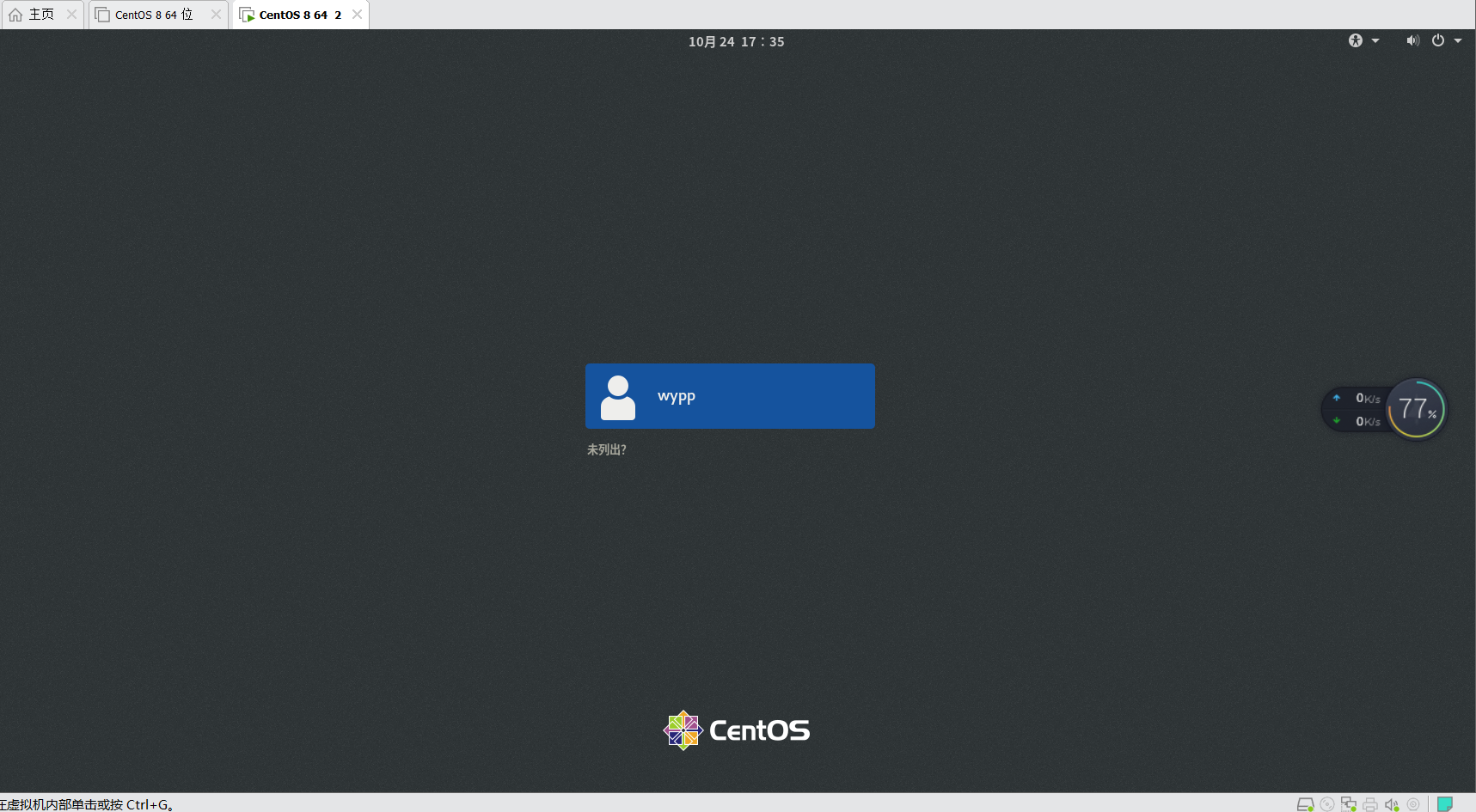Click the CD/DVD drive status icon
The width and height of the screenshot is (1476, 812).
point(1327,804)
